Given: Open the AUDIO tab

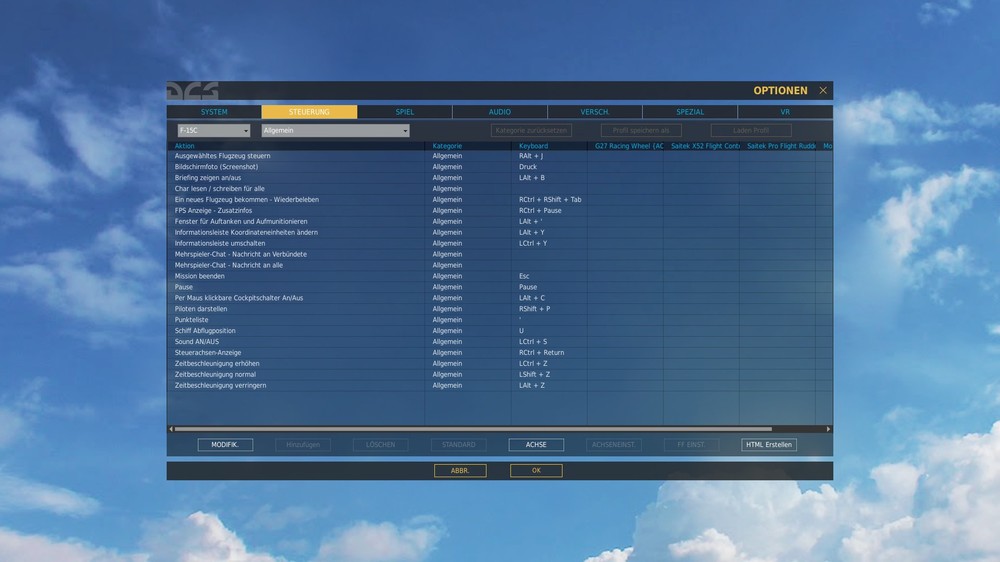Looking at the screenshot, I should (499, 112).
